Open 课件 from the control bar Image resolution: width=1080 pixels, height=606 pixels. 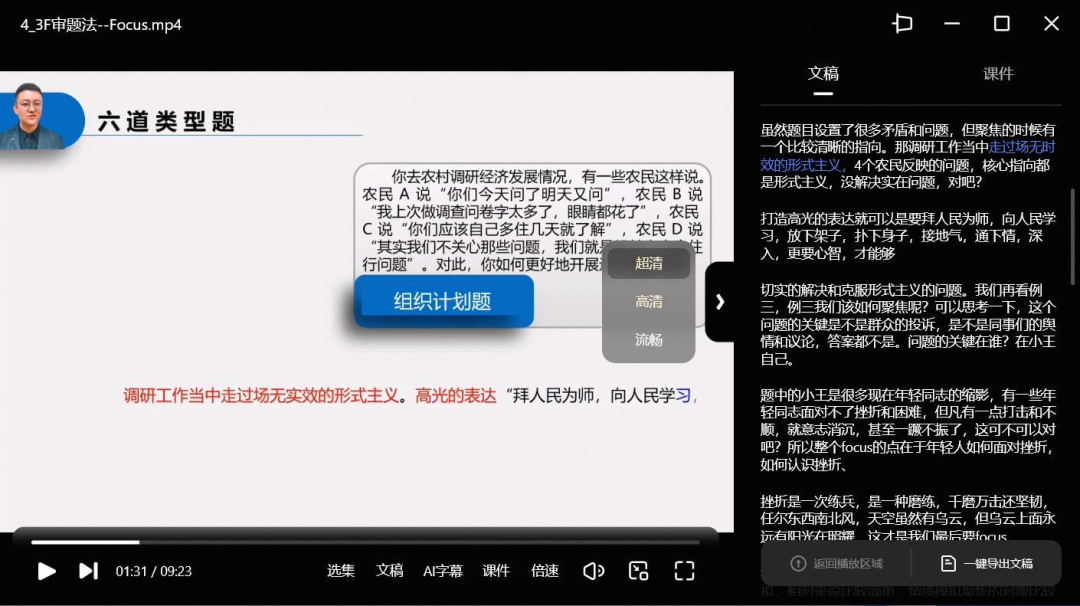pos(496,571)
